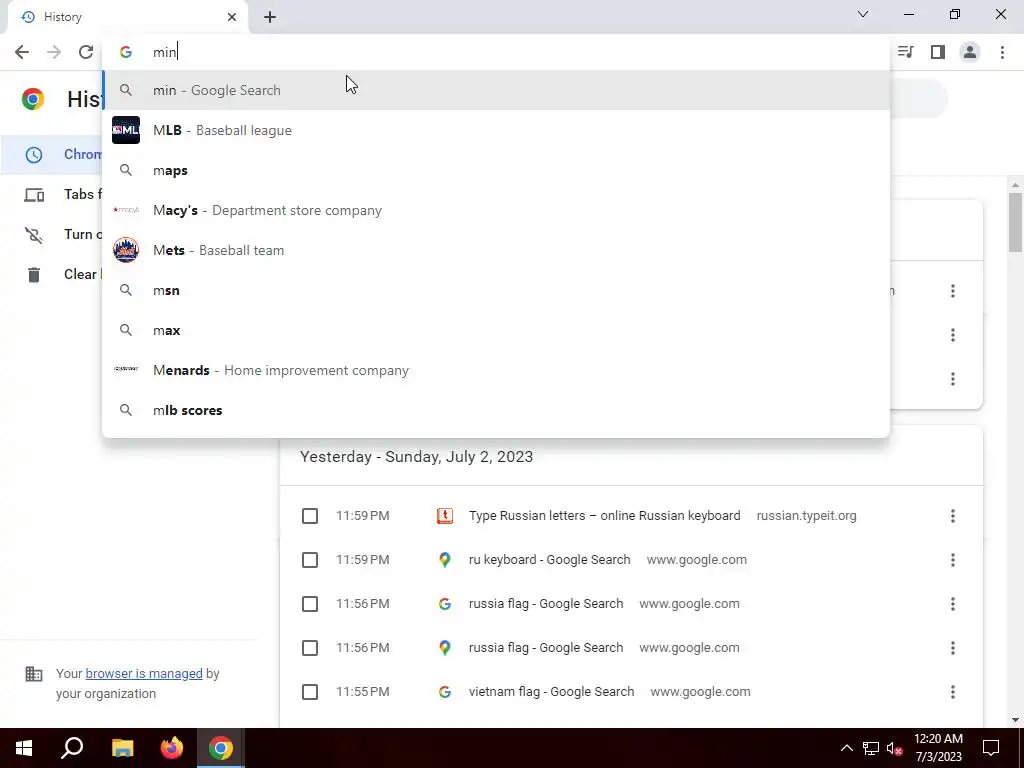Open Chrome's three-dot main menu
The height and width of the screenshot is (768, 1024).
pyautogui.click(x=1002, y=52)
